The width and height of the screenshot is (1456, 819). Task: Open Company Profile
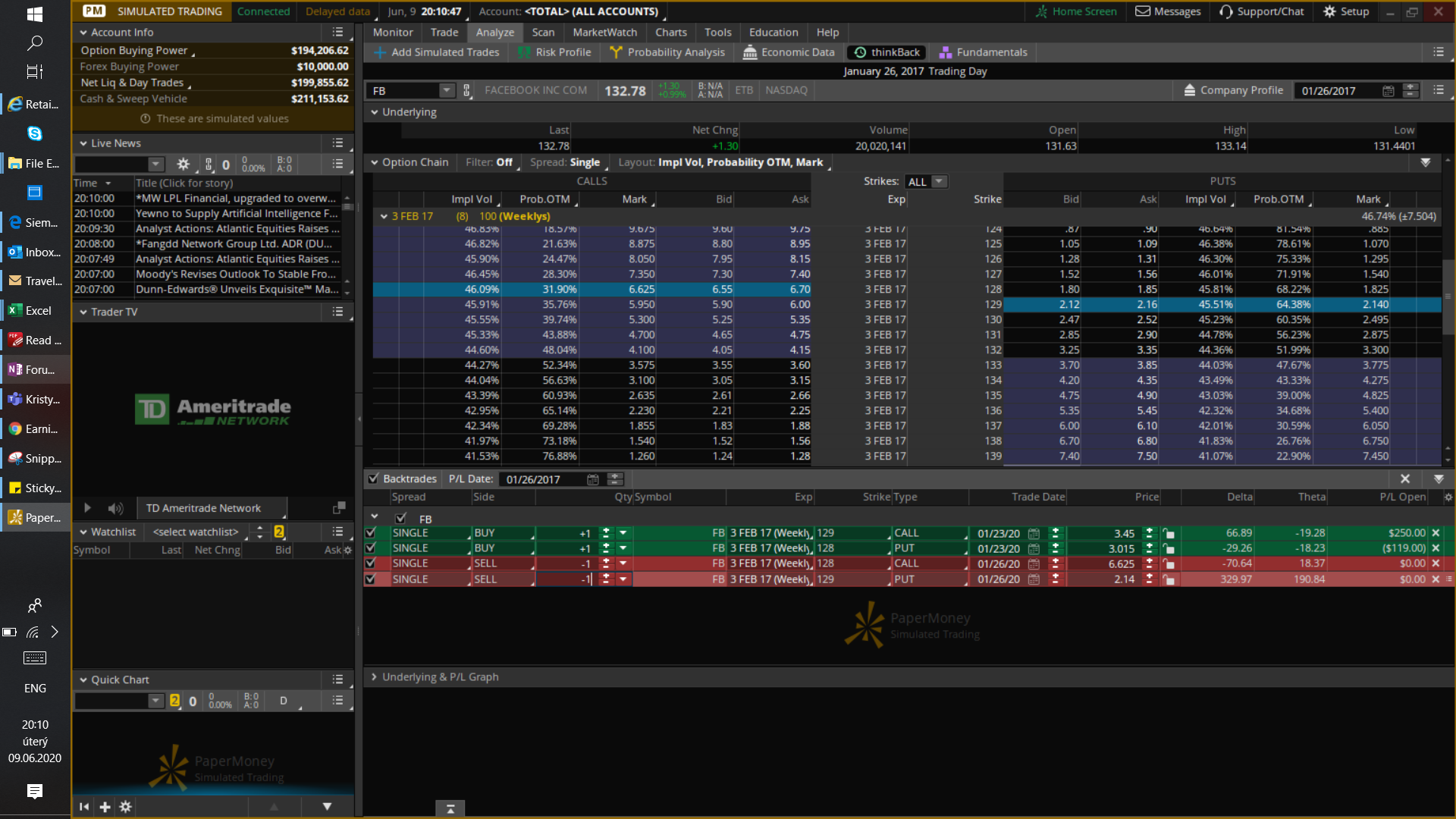click(x=1233, y=90)
